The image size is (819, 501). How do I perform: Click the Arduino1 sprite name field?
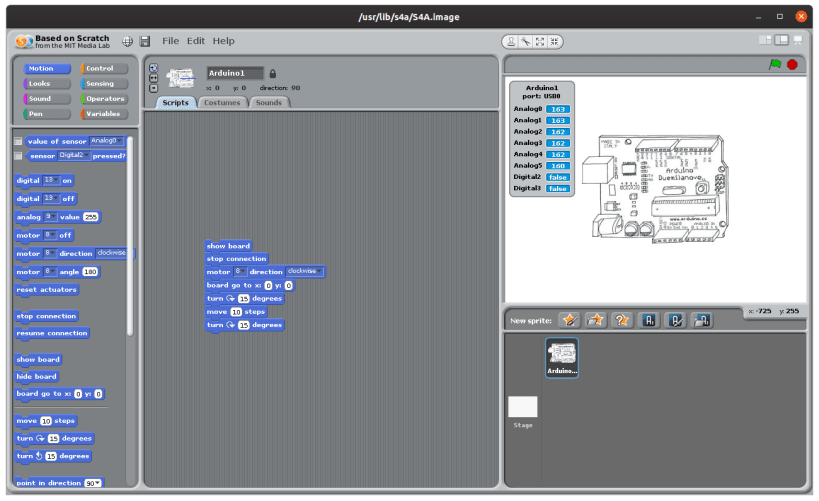pos(235,73)
